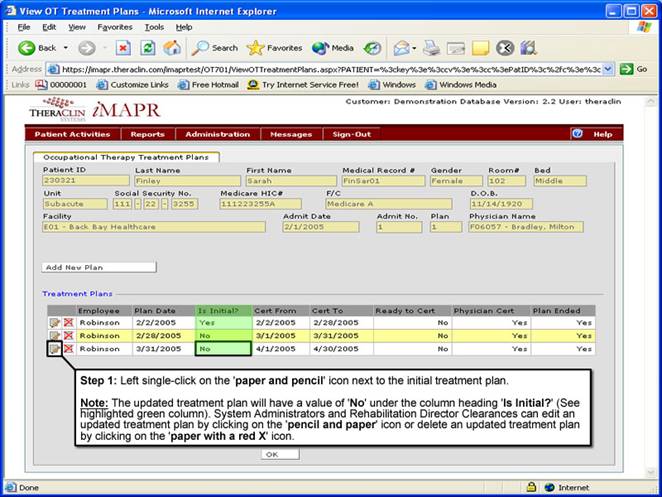Click the browser Stop icon
The width and height of the screenshot is (662, 497).
click(123, 47)
